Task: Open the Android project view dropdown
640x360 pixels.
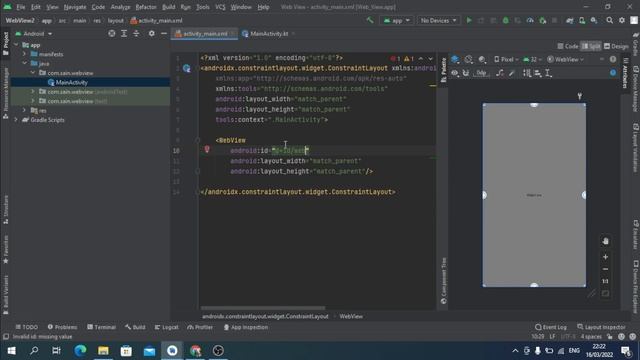Action: 34,33
